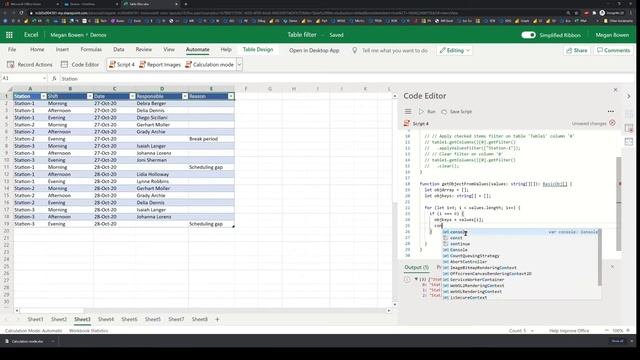Open the Comments pane
Image resolution: width=640 pixels, height=360 pixels.
[x=613, y=50]
